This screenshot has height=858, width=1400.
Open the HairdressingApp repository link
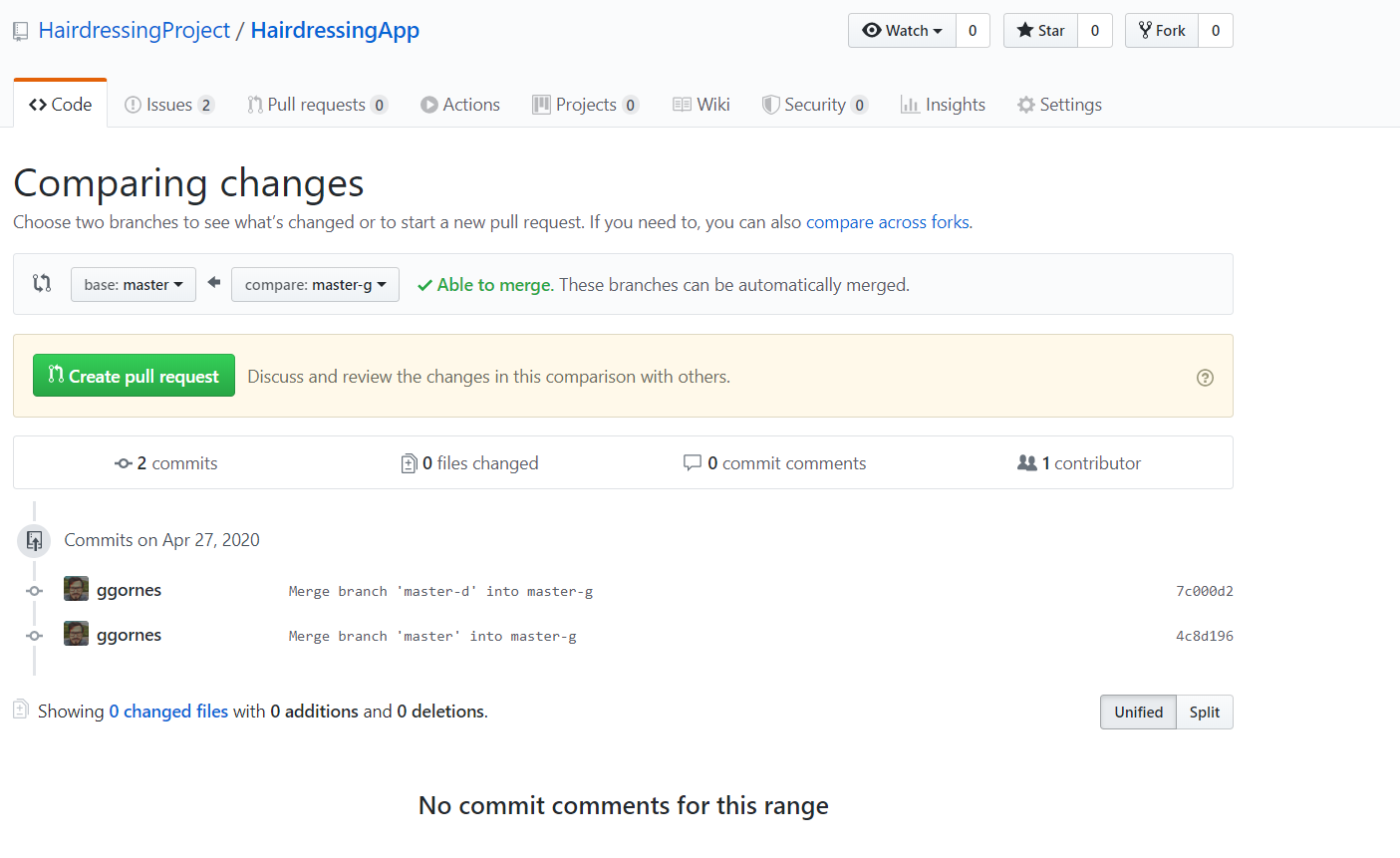(335, 31)
